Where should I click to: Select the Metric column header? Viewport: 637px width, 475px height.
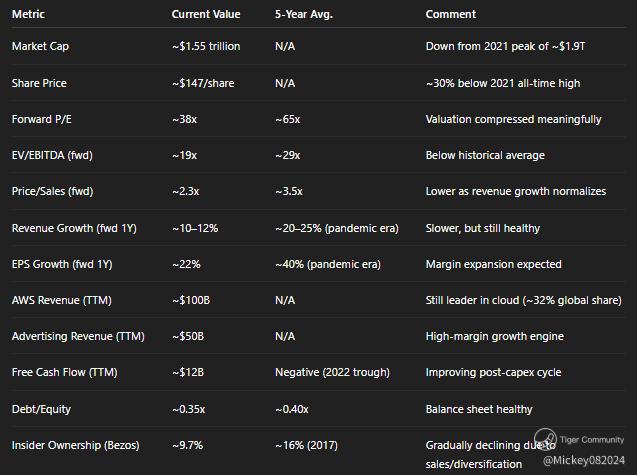[28, 14]
